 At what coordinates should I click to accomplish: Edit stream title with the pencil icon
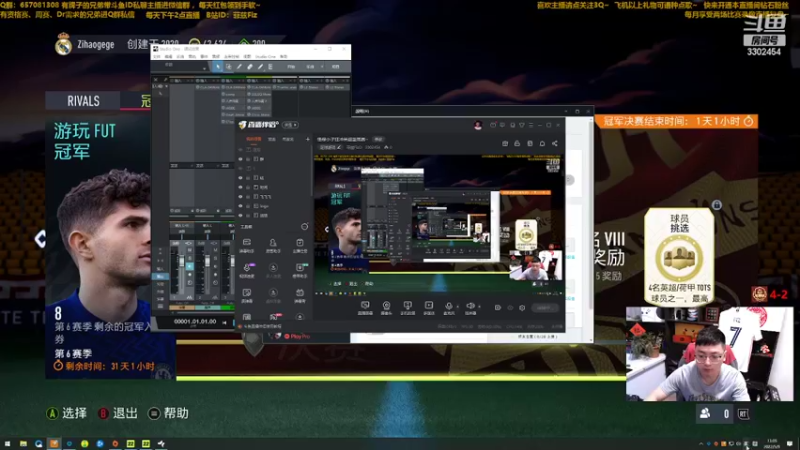tap(339, 147)
